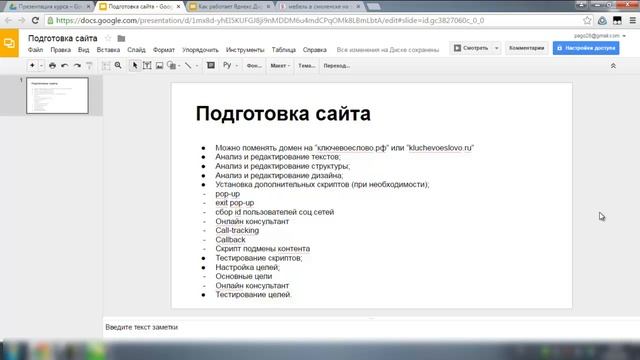Bookmark this page with the star icon

click(587, 20)
